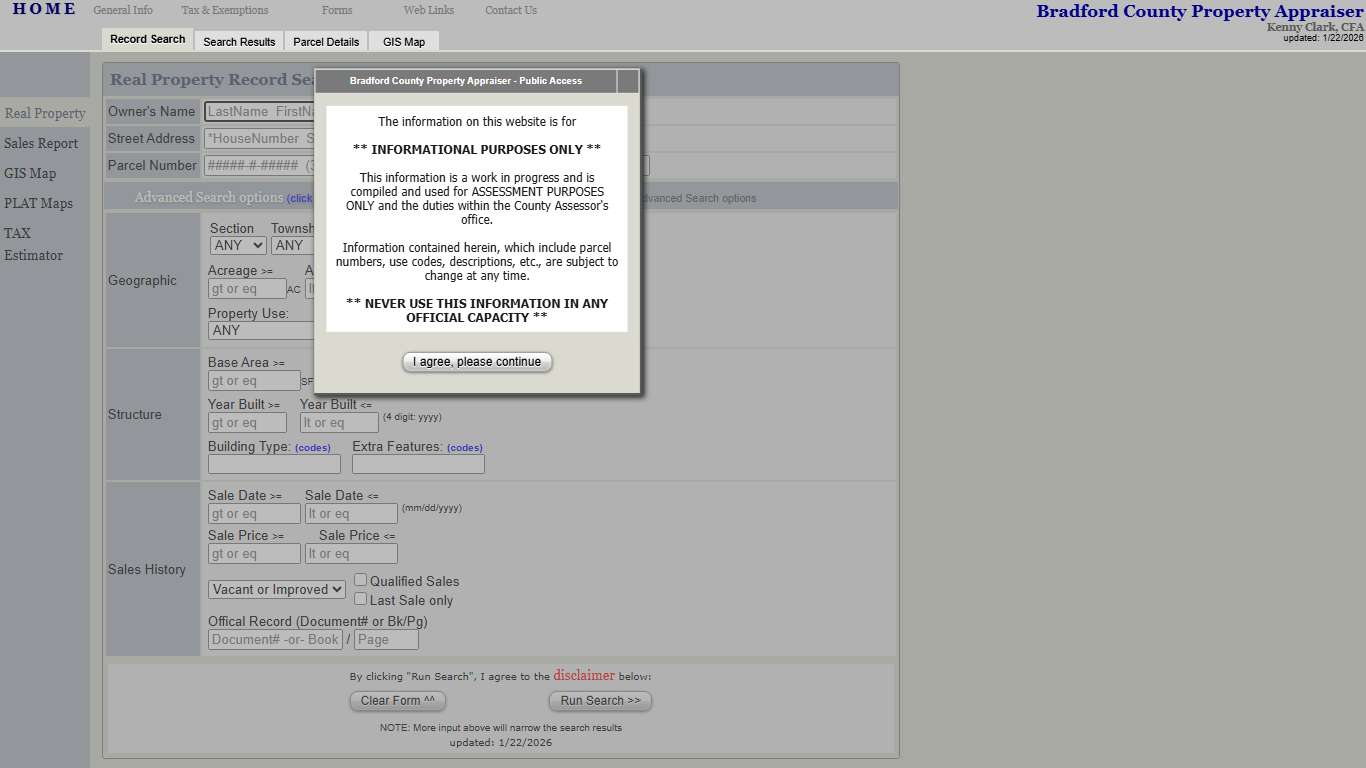Click the red disclaimer link
Viewport: 1366px width, 768px height.
(x=584, y=676)
